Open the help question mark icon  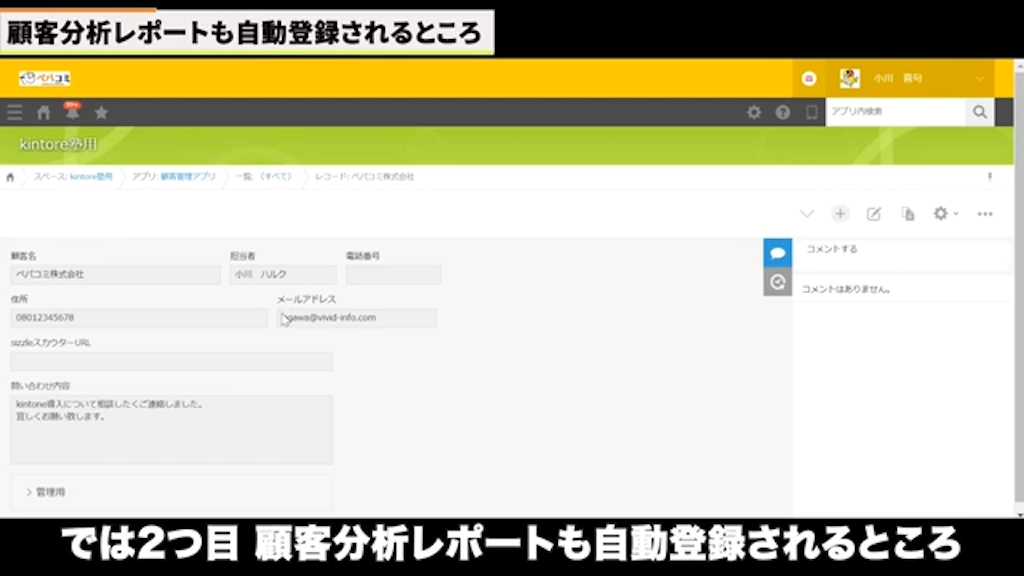point(785,113)
